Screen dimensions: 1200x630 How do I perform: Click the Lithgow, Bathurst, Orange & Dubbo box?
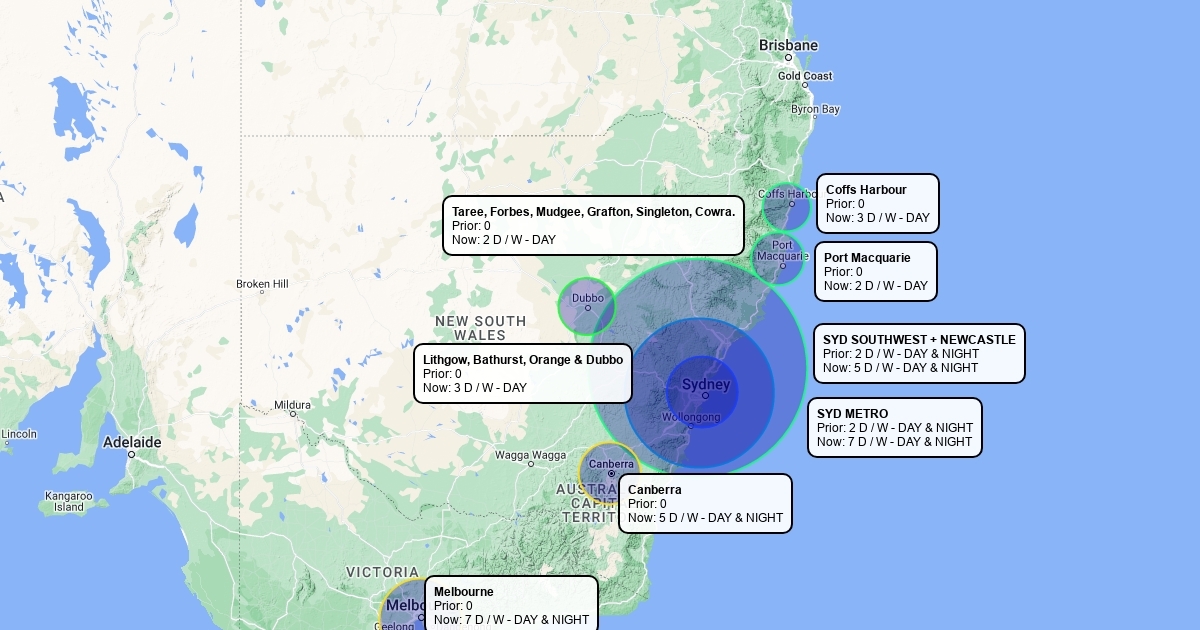point(522,374)
